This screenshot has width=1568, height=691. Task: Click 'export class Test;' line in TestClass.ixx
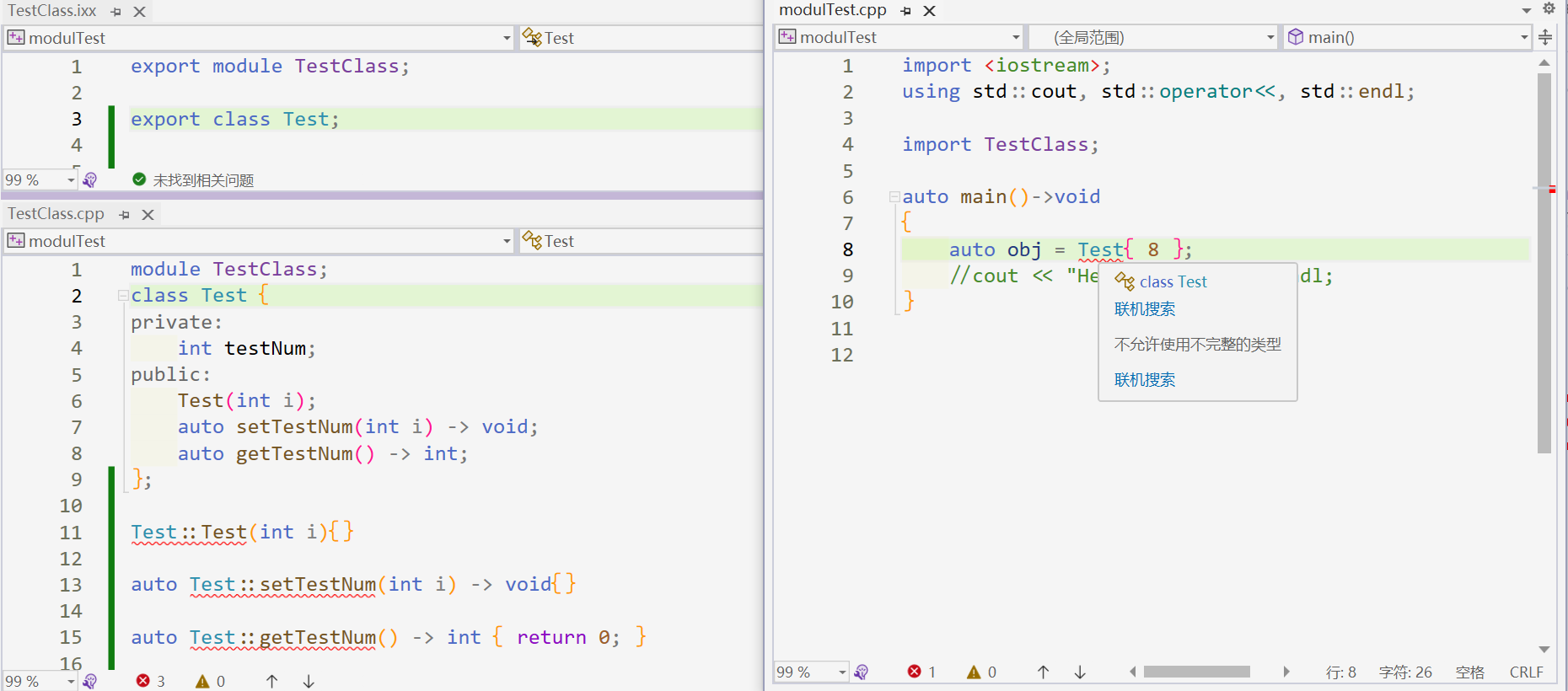[234, 120]
